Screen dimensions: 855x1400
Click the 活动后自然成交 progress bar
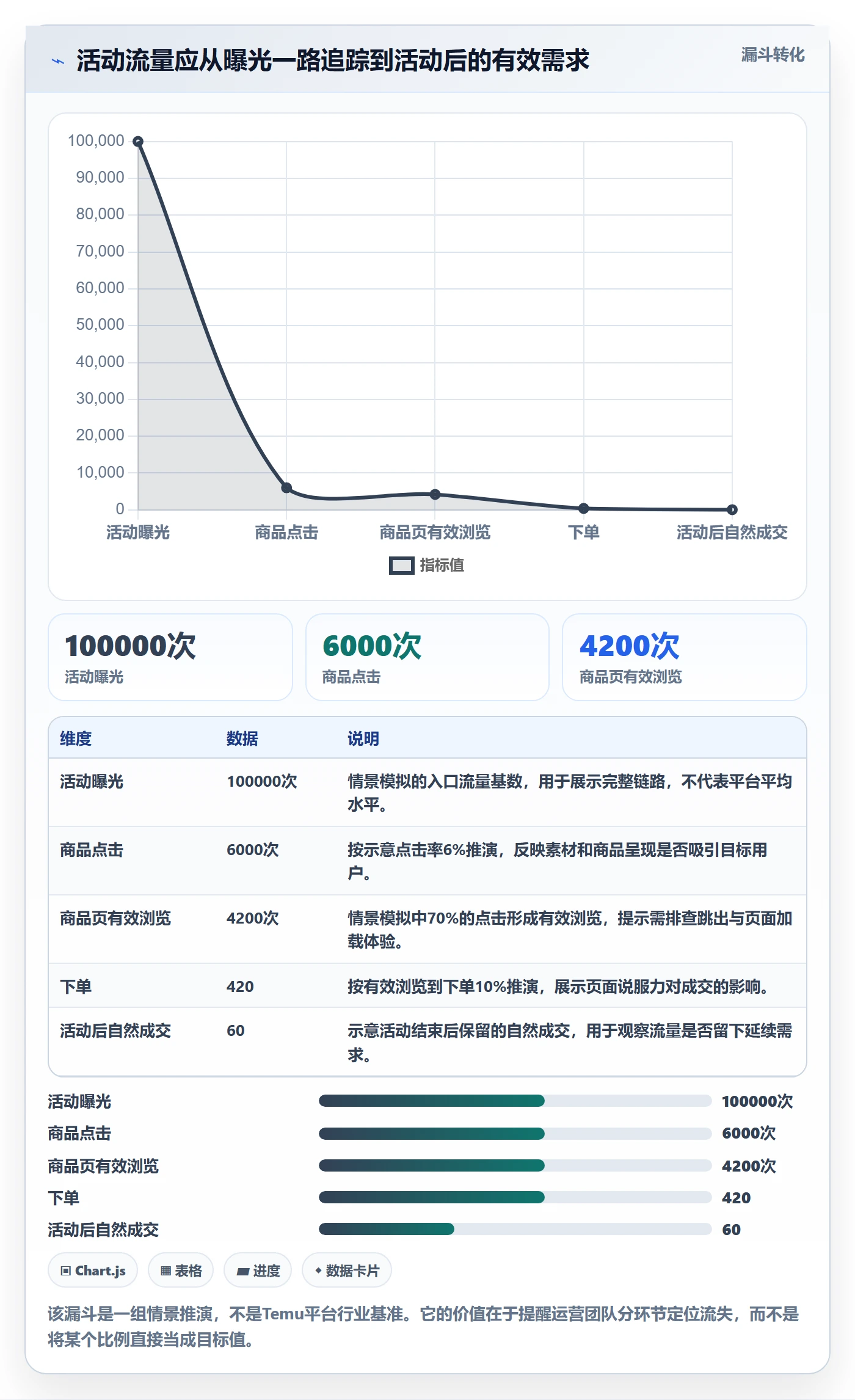pos(515,1229)
